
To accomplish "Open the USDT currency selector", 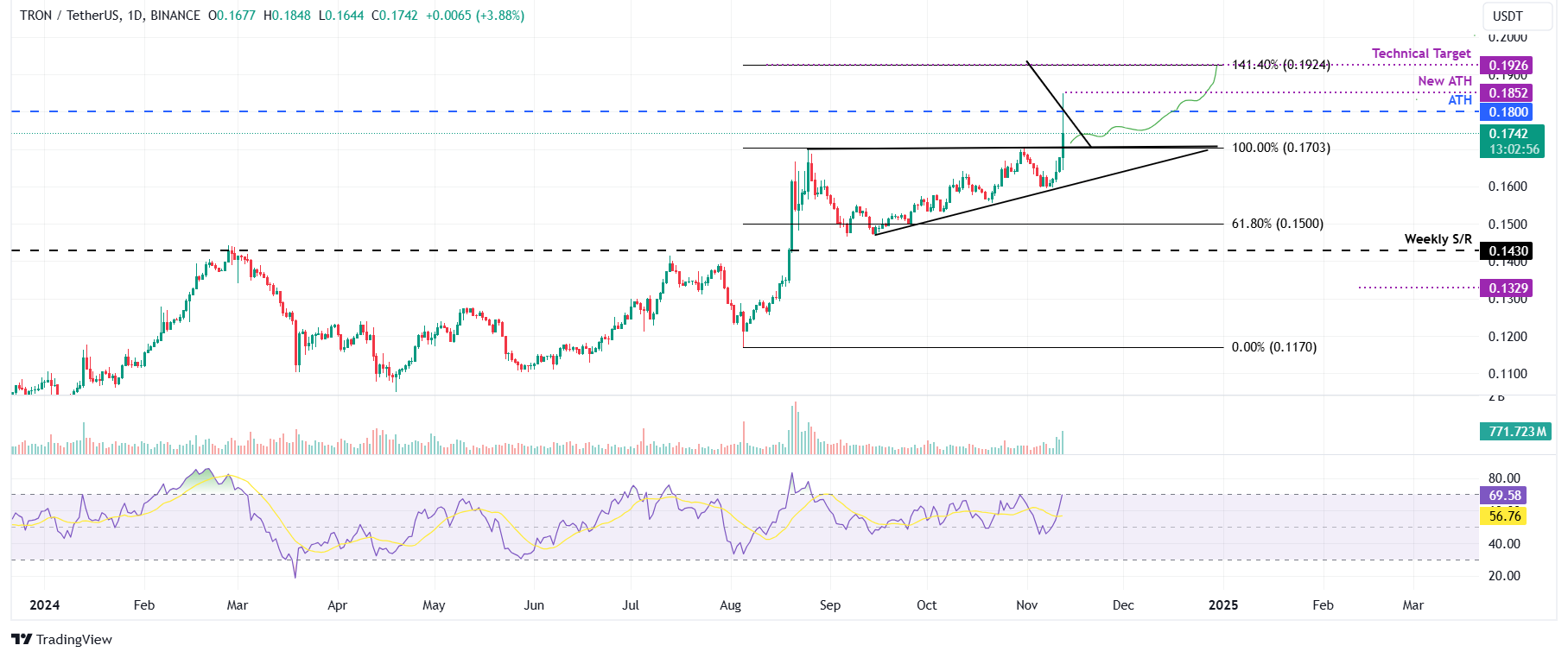I will click(1519, 16).
